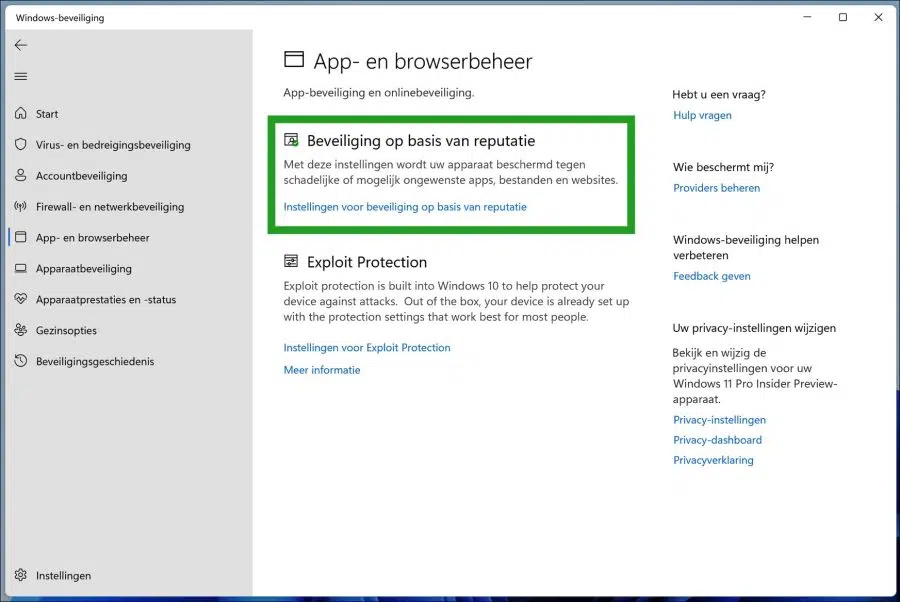Screen dimensions: 900x602
Task: Click the heart icon for Apparaatprestaties
Action: pos(21,299)
